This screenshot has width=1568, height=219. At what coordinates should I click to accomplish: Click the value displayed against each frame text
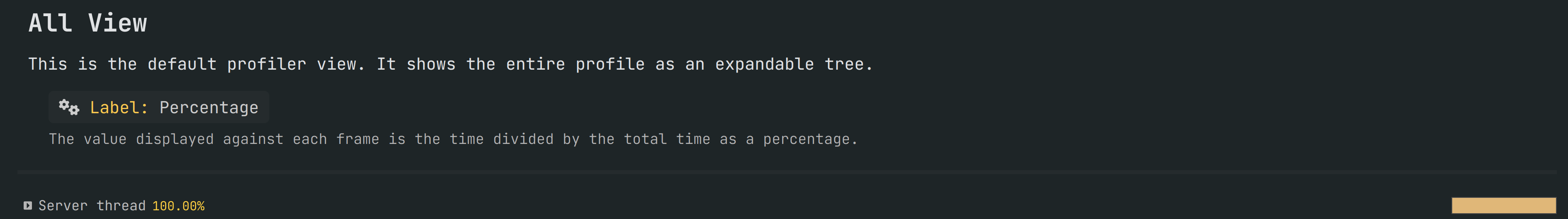click(453, 139)
